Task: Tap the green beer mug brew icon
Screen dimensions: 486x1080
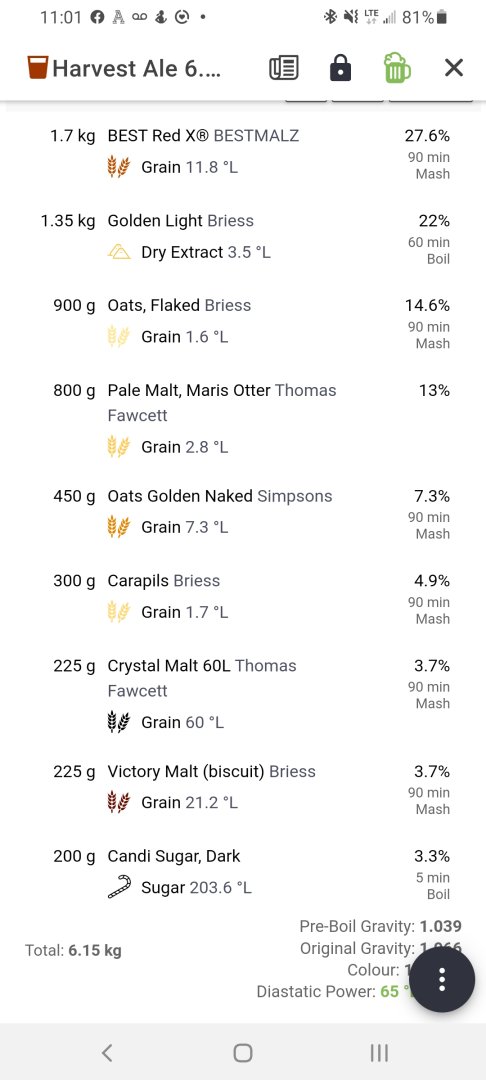Action: tap(397, 68)
